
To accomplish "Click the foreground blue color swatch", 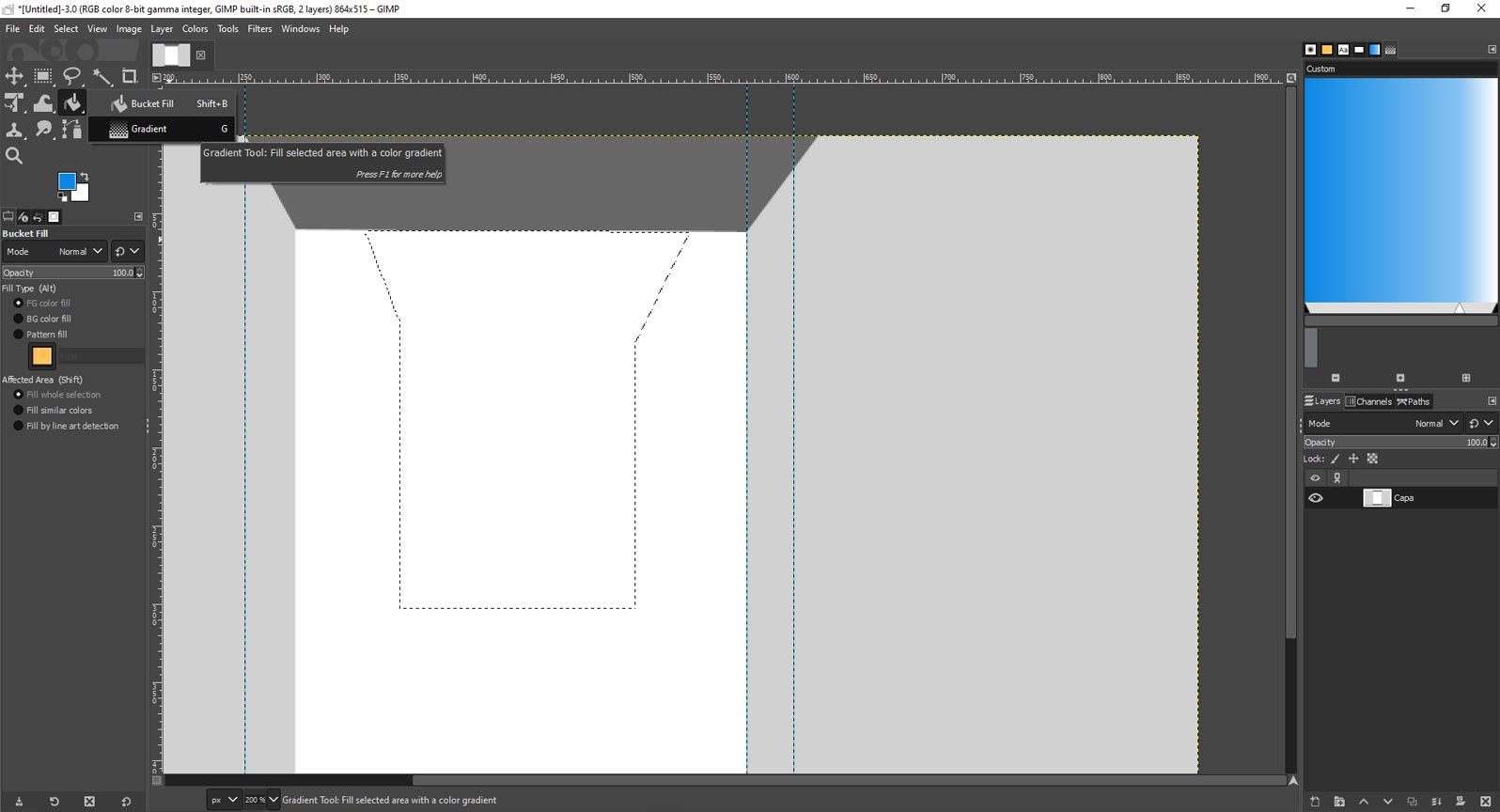I will tap(65, 180).
